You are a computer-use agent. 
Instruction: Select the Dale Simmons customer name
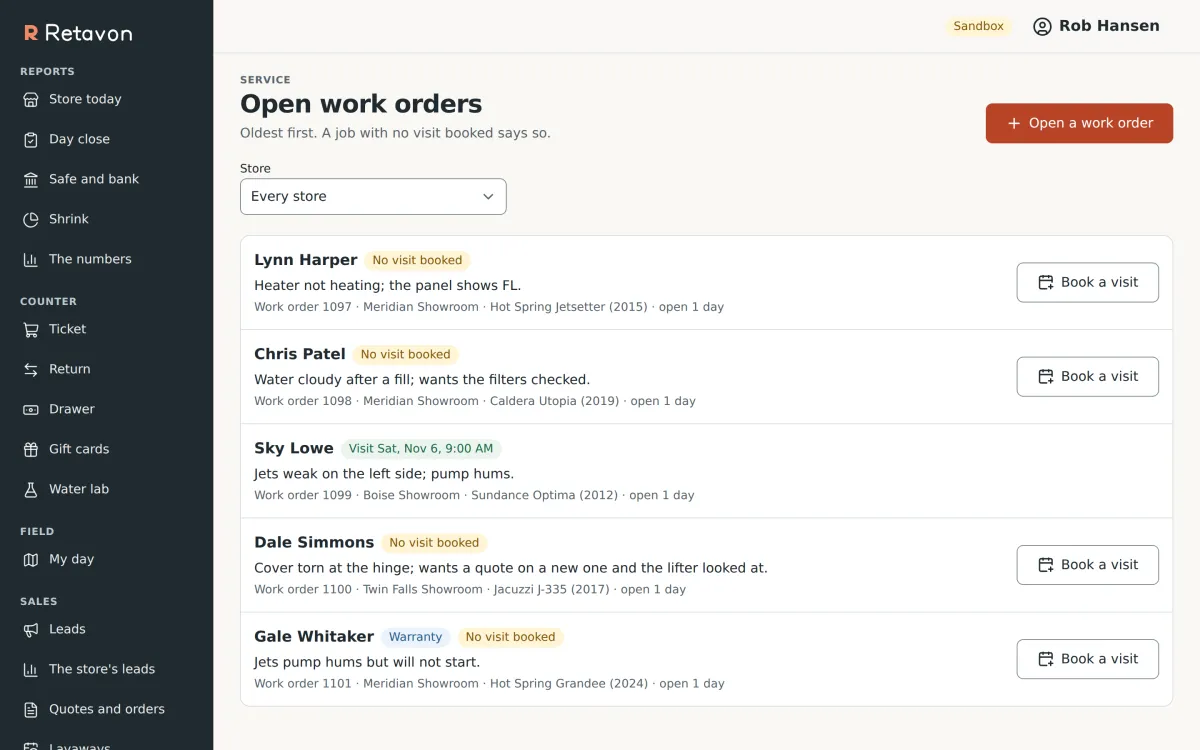tap(314, 543)
